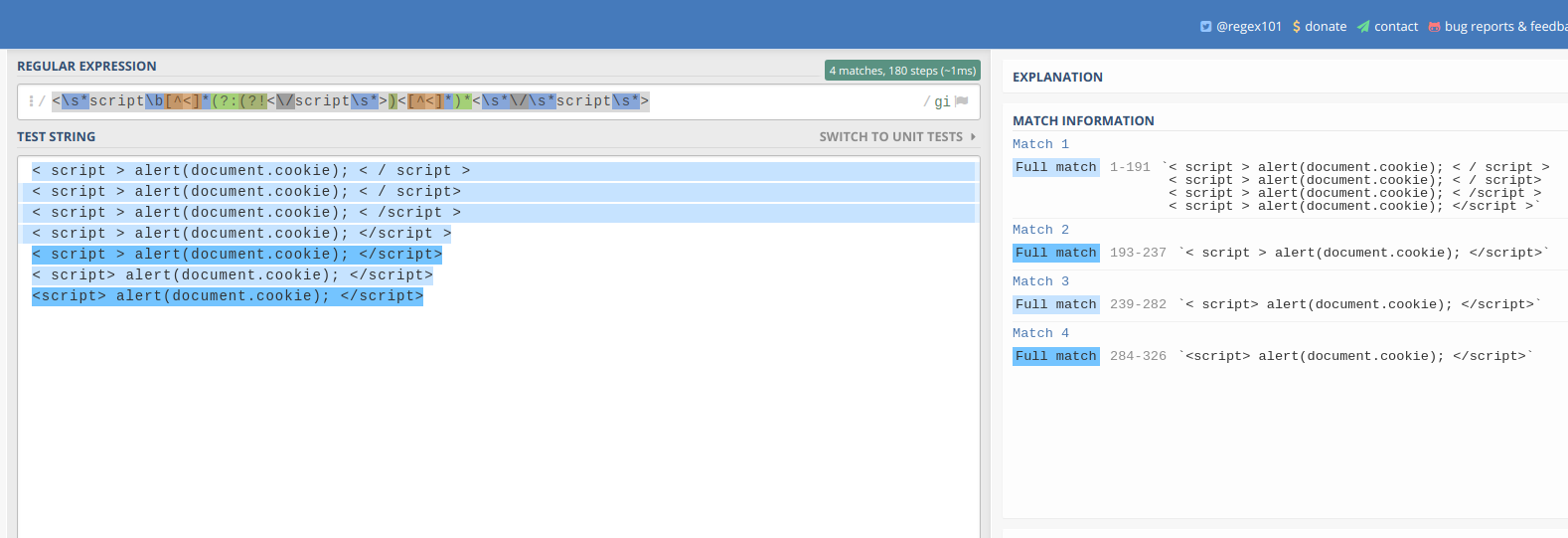Select the Match 1 Full match label

pyautogui.click(x=1055, y=168)
